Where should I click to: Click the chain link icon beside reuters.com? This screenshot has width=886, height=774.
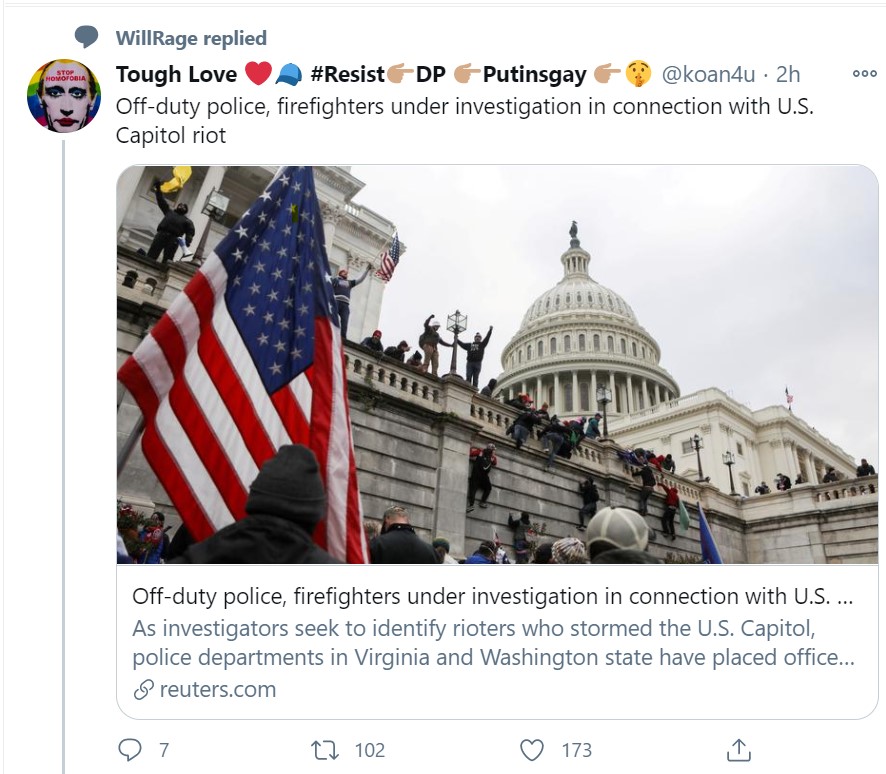[144, 689]
